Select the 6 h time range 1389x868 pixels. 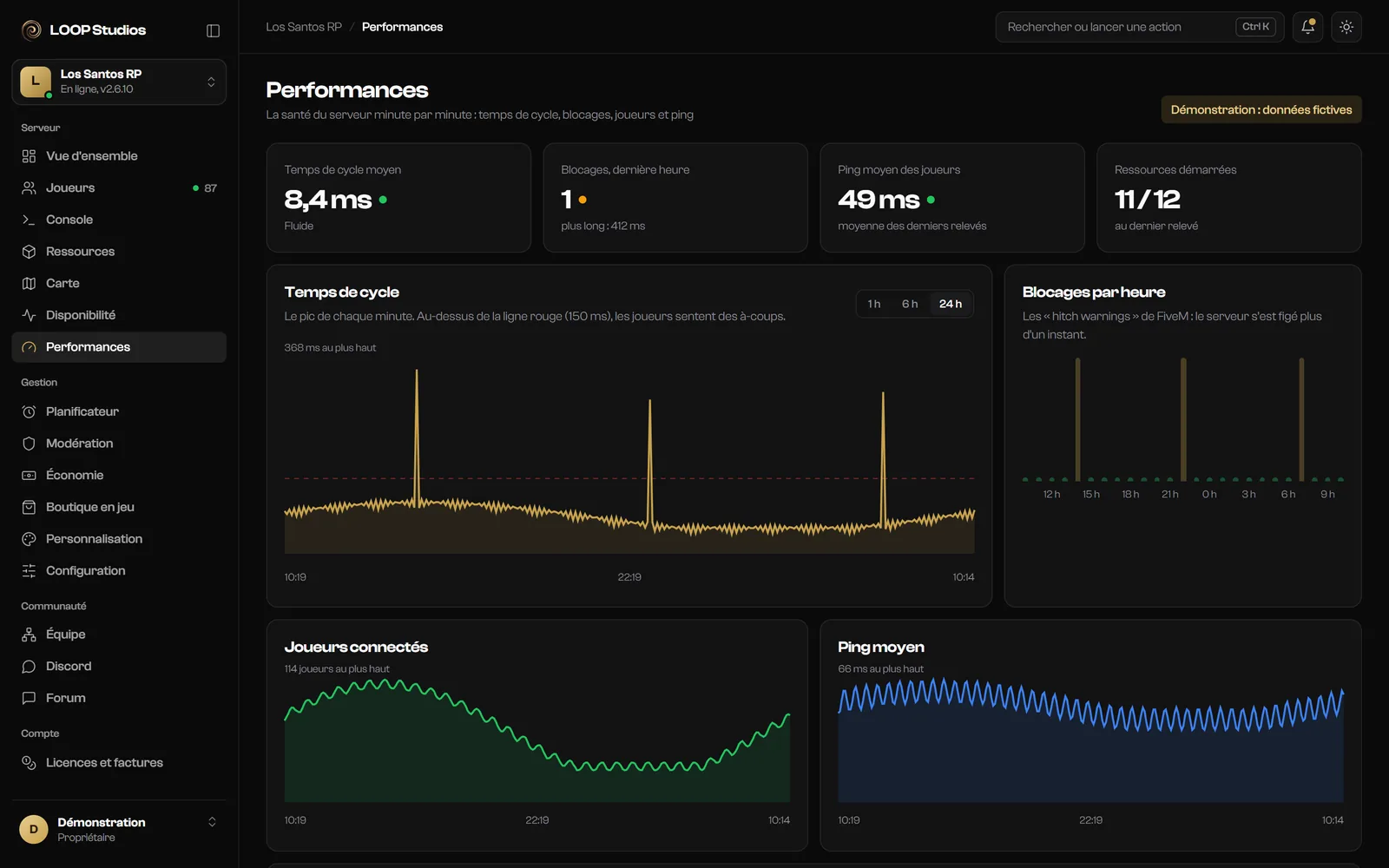pos(910,304)
